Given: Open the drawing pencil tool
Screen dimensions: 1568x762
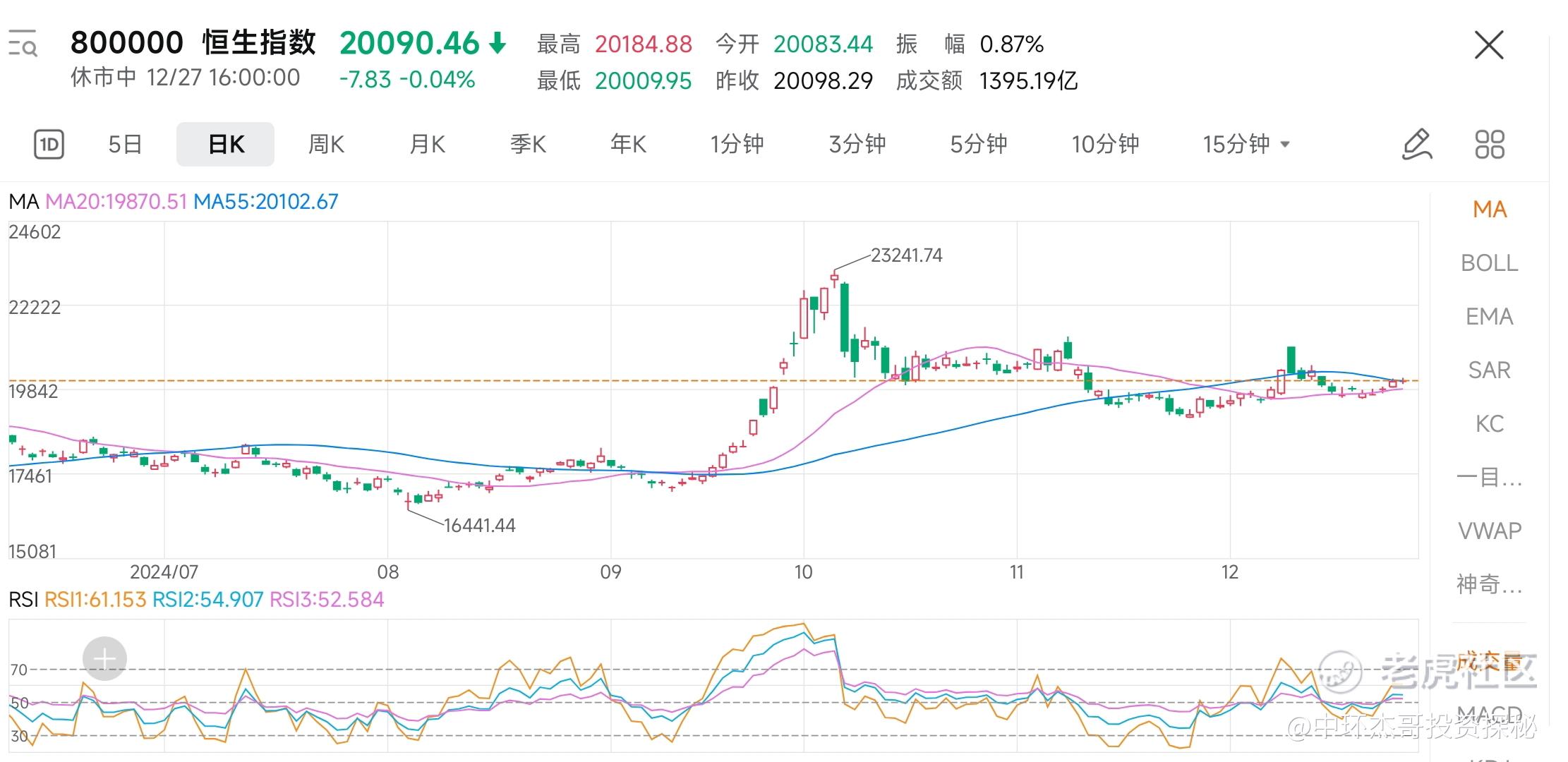Looking at the screenshot, I should [1416, 144].
